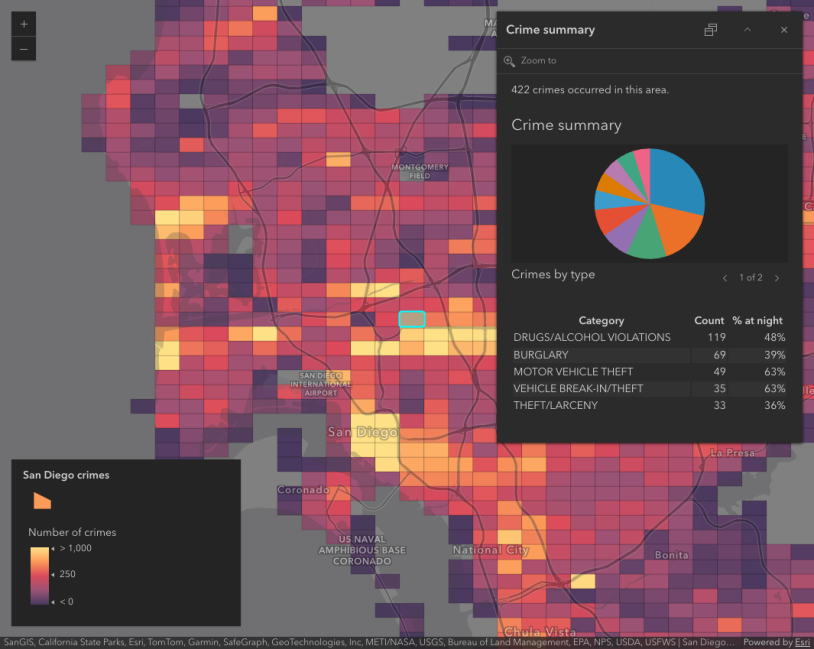
Task: Open the Esri logo link in attribution bar
Action: pos(801,641)
